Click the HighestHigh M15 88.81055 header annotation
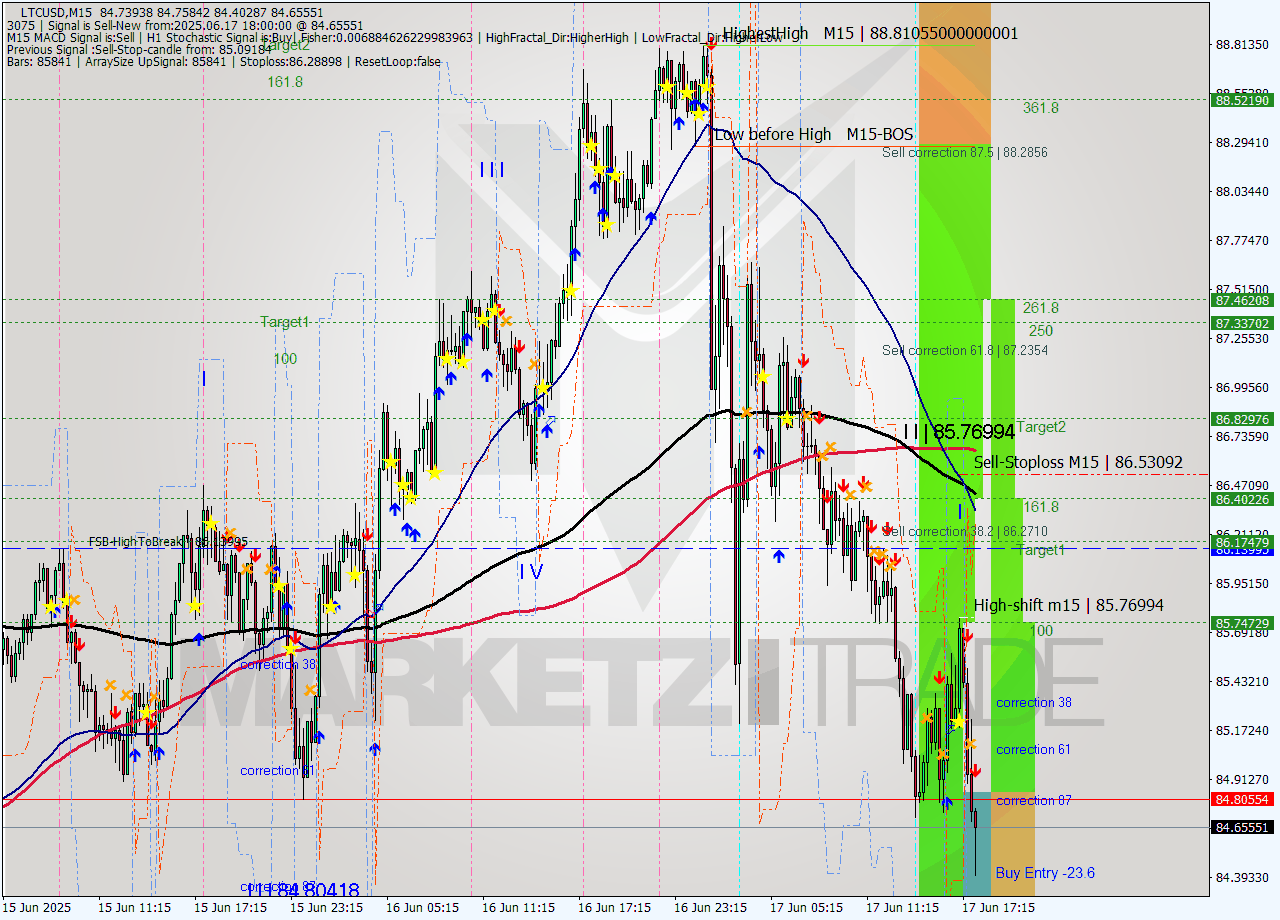 click(870, 32)
